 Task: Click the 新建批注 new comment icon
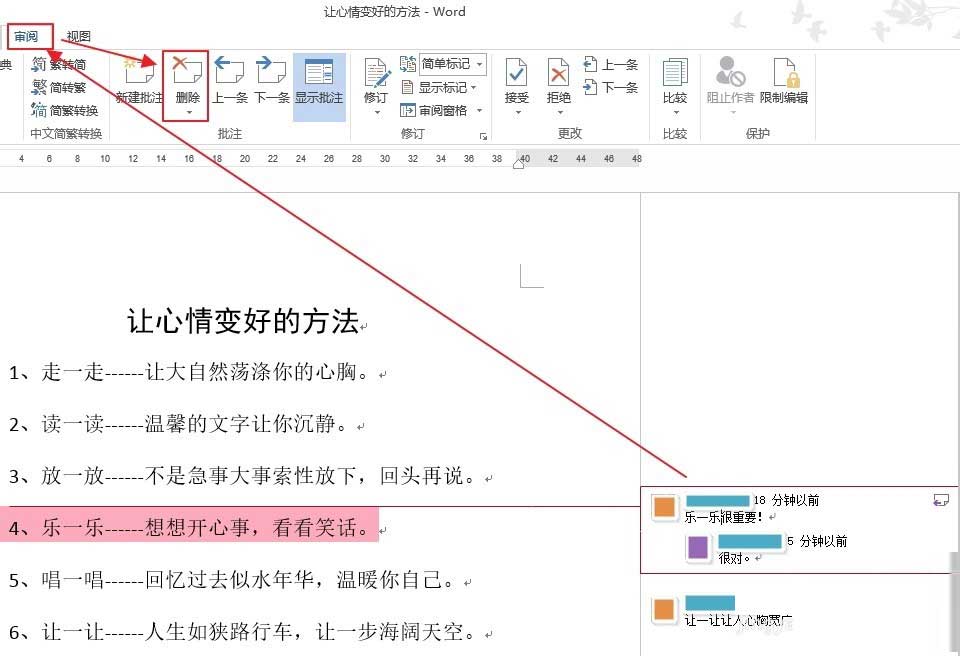pyautogui.click(x=139, y=71)
